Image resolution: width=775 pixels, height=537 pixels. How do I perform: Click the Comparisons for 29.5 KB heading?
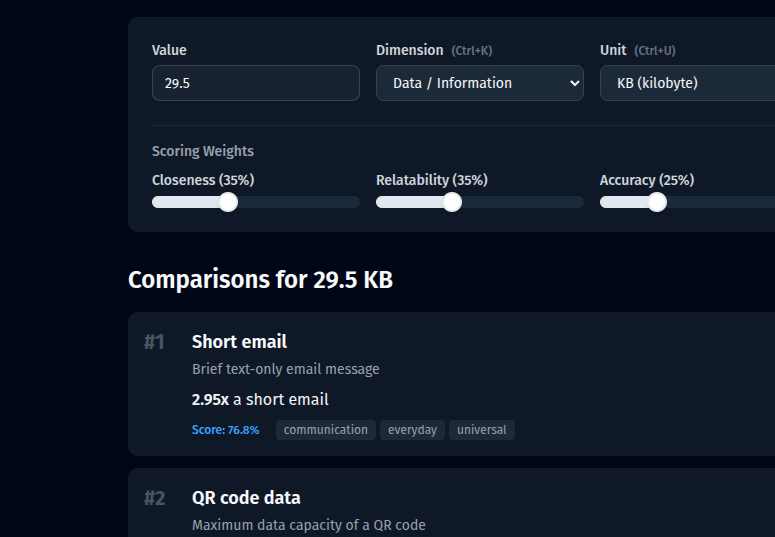pos(260,280)
